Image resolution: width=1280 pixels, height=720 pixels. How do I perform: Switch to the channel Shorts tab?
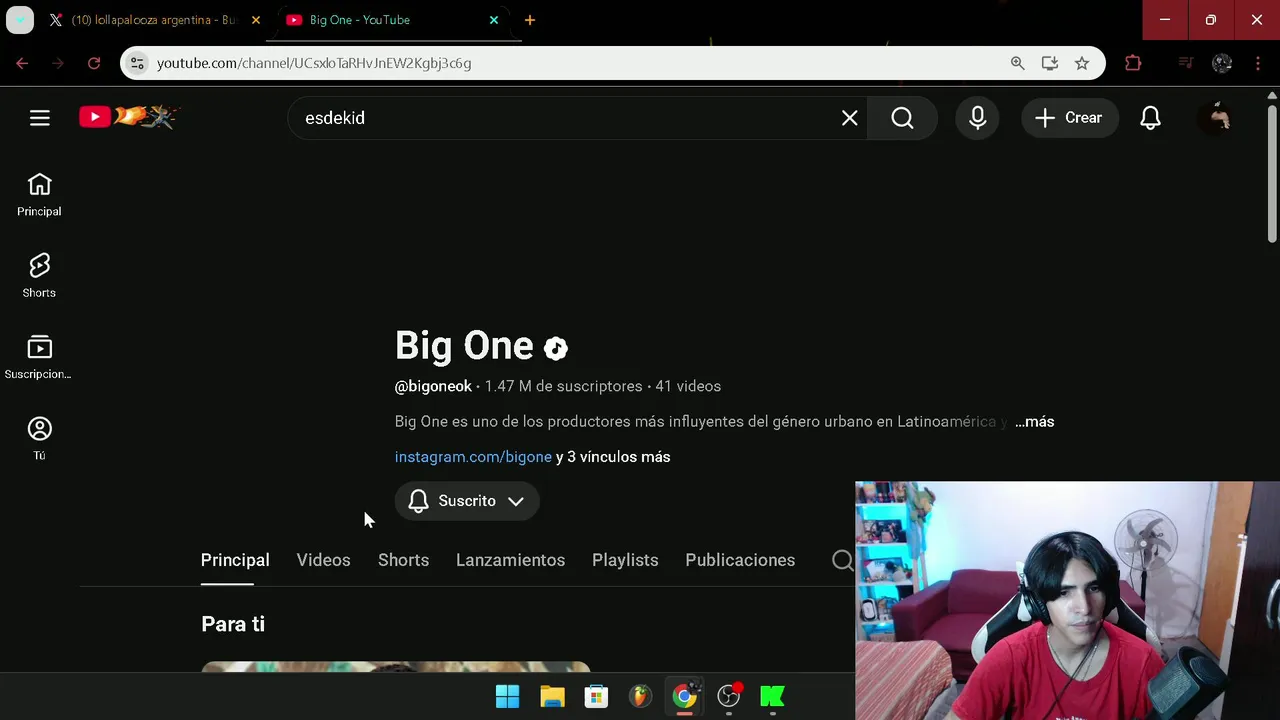coord(403,560)
